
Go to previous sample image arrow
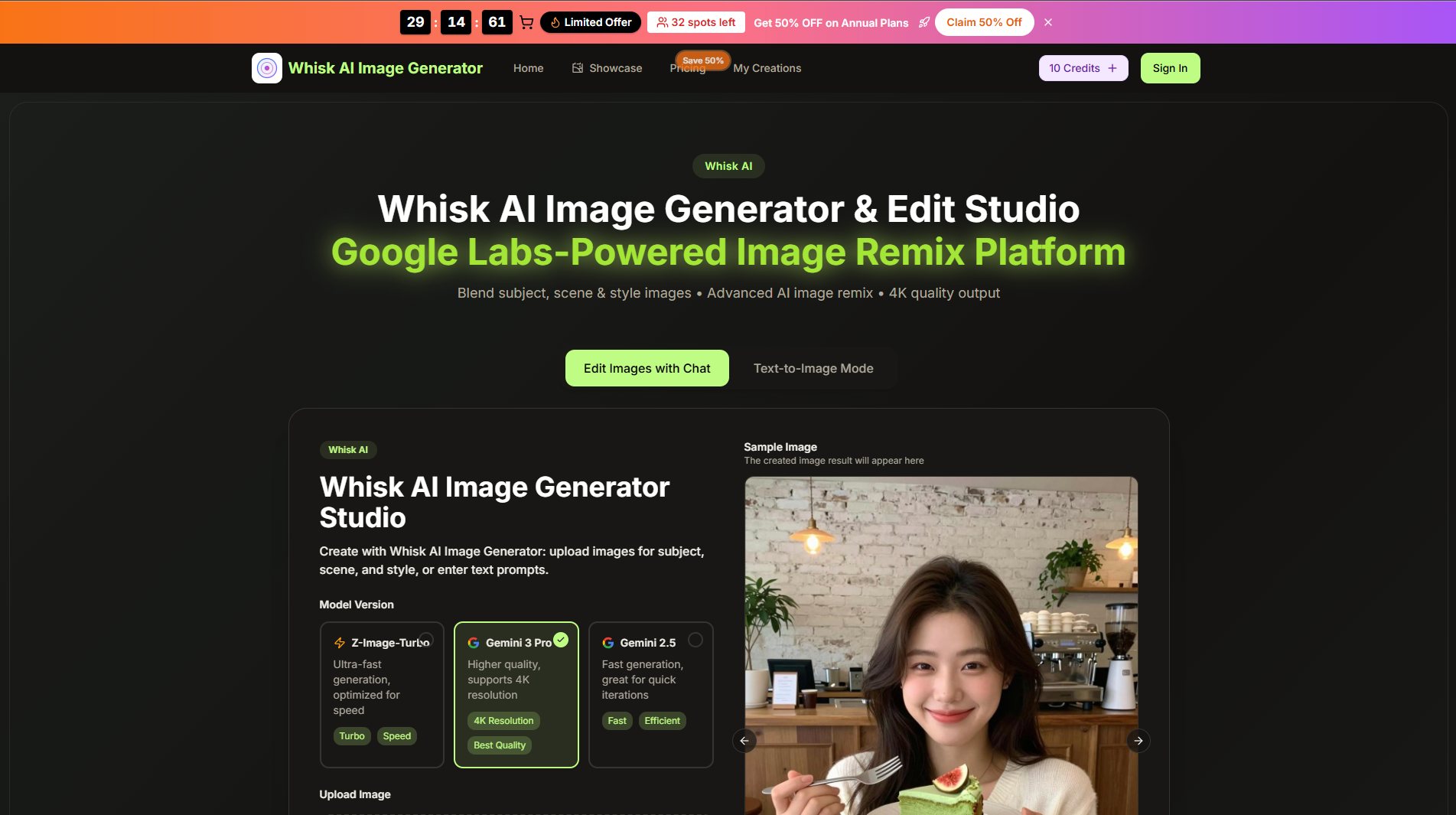744,741
